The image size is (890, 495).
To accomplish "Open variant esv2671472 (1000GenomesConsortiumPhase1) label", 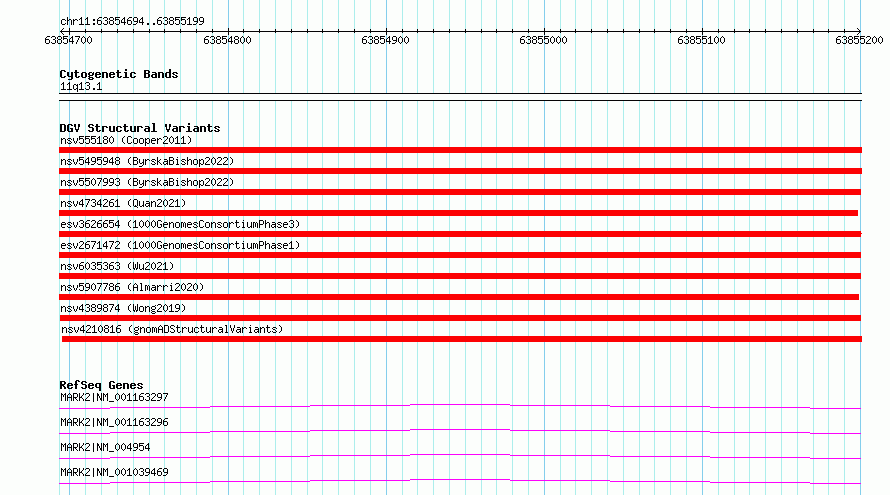I will (x=180, y=245).
